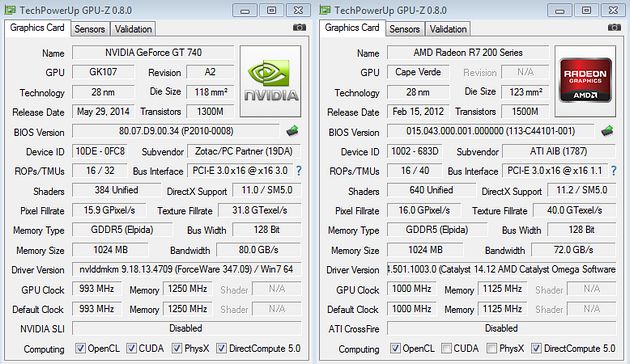The width and height of the screenshot is (630, 364).
Task: Minimize the left GPU-Z window
Action: coord(245,10)
